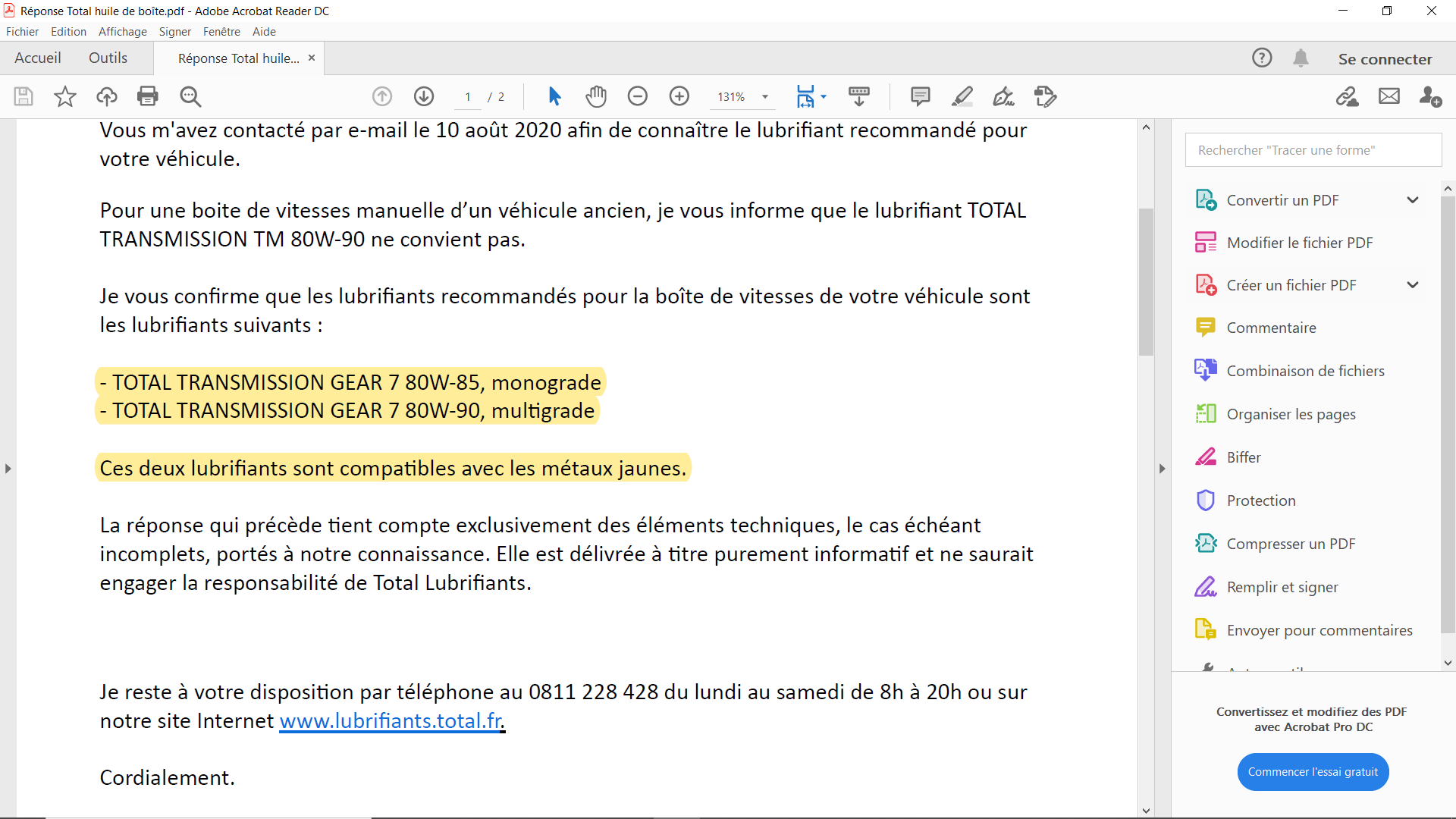Collapse the right tools pane arrow
The image size is (1456, 819).
click(1162, 469)
